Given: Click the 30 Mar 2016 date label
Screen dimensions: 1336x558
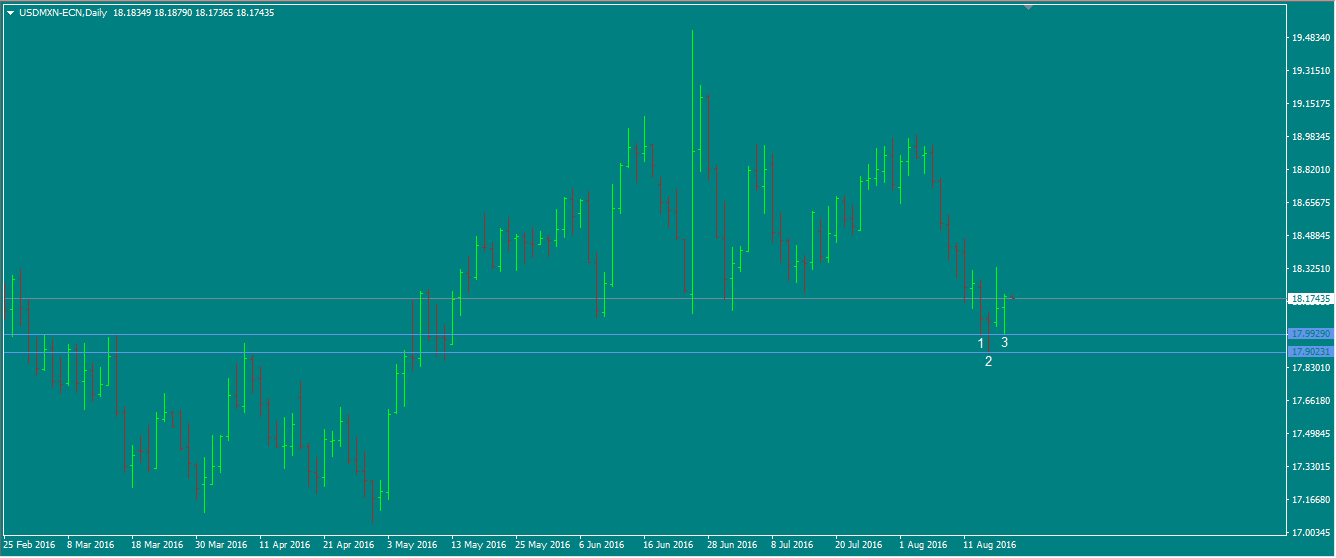Looking at the screenshot, I should 221,545.
